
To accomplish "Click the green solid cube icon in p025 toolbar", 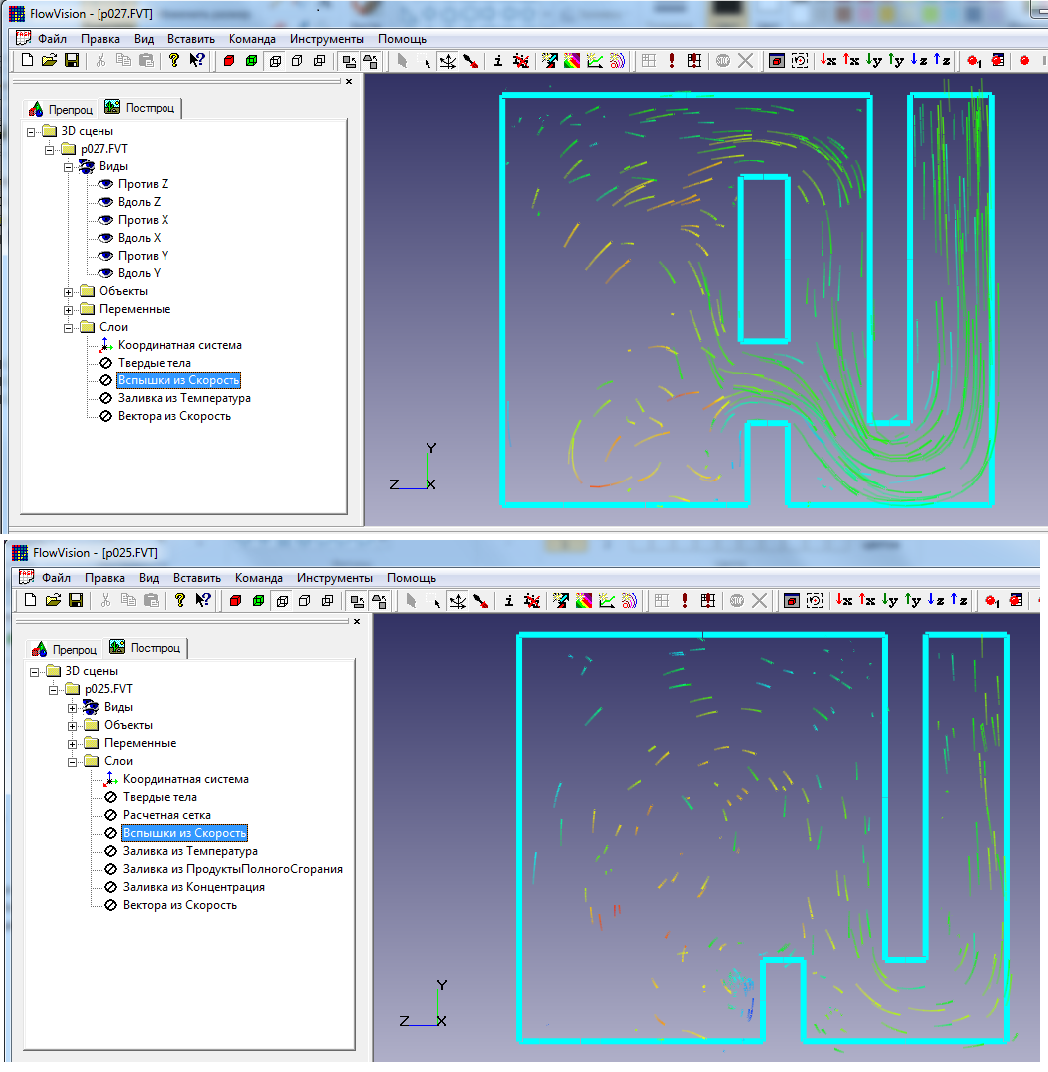I will (x=259, y=601).
